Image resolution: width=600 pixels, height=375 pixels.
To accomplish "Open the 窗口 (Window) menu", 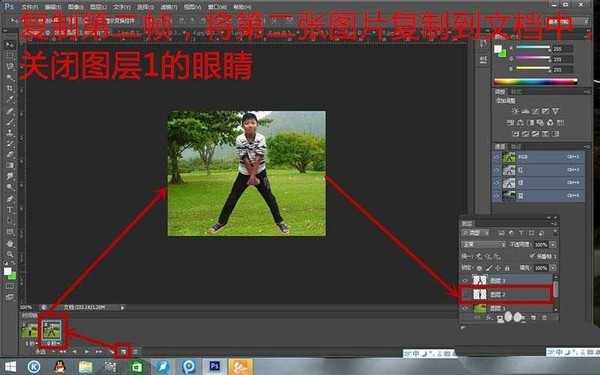I will [216, 7].
